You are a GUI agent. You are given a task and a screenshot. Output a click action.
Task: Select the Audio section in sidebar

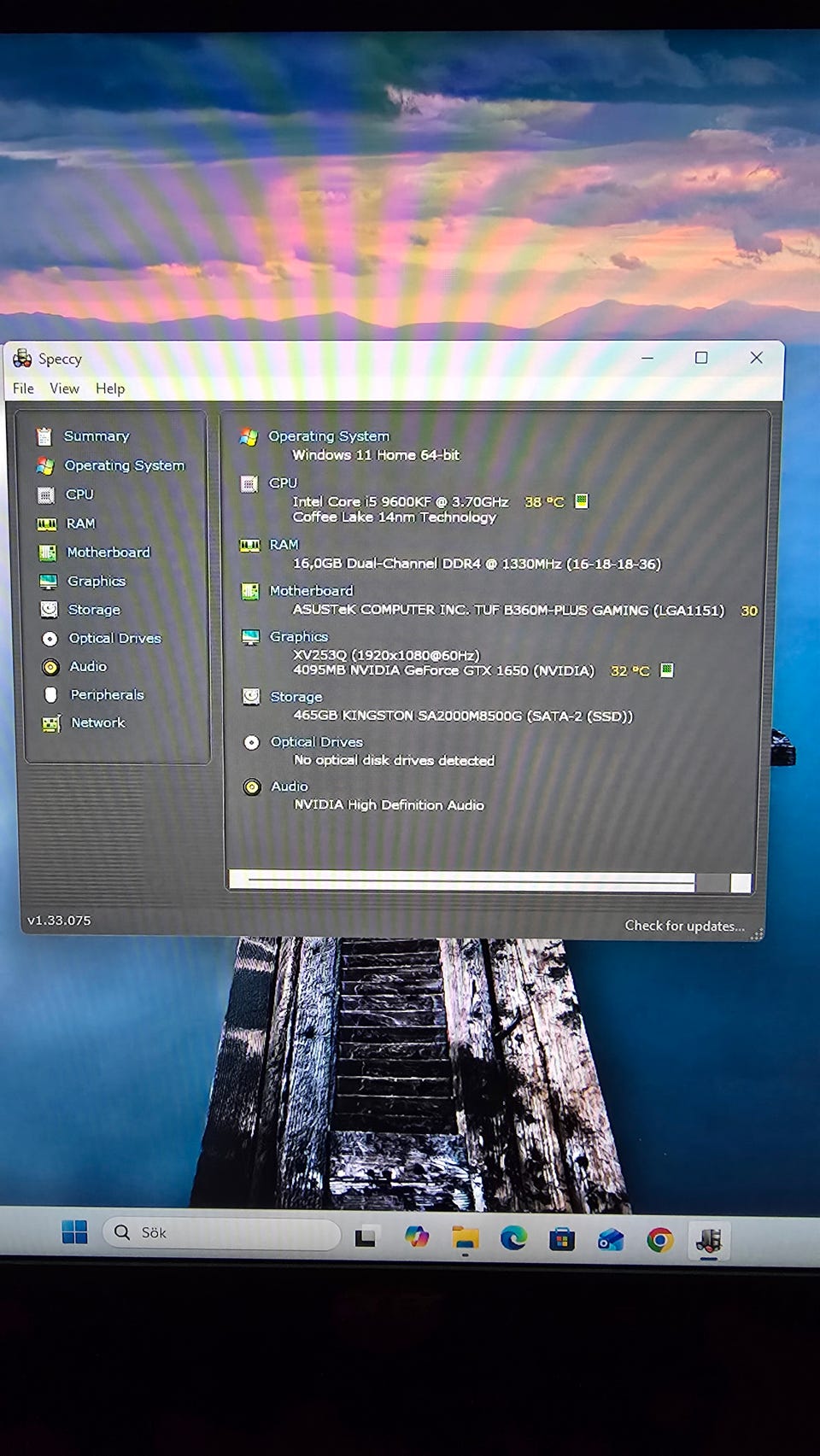pyautogui.click(x=88, y=667)
